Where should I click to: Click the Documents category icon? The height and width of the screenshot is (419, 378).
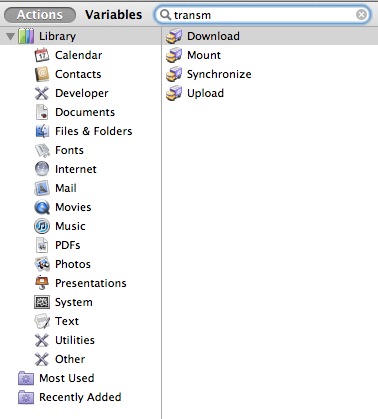(42, 112)
